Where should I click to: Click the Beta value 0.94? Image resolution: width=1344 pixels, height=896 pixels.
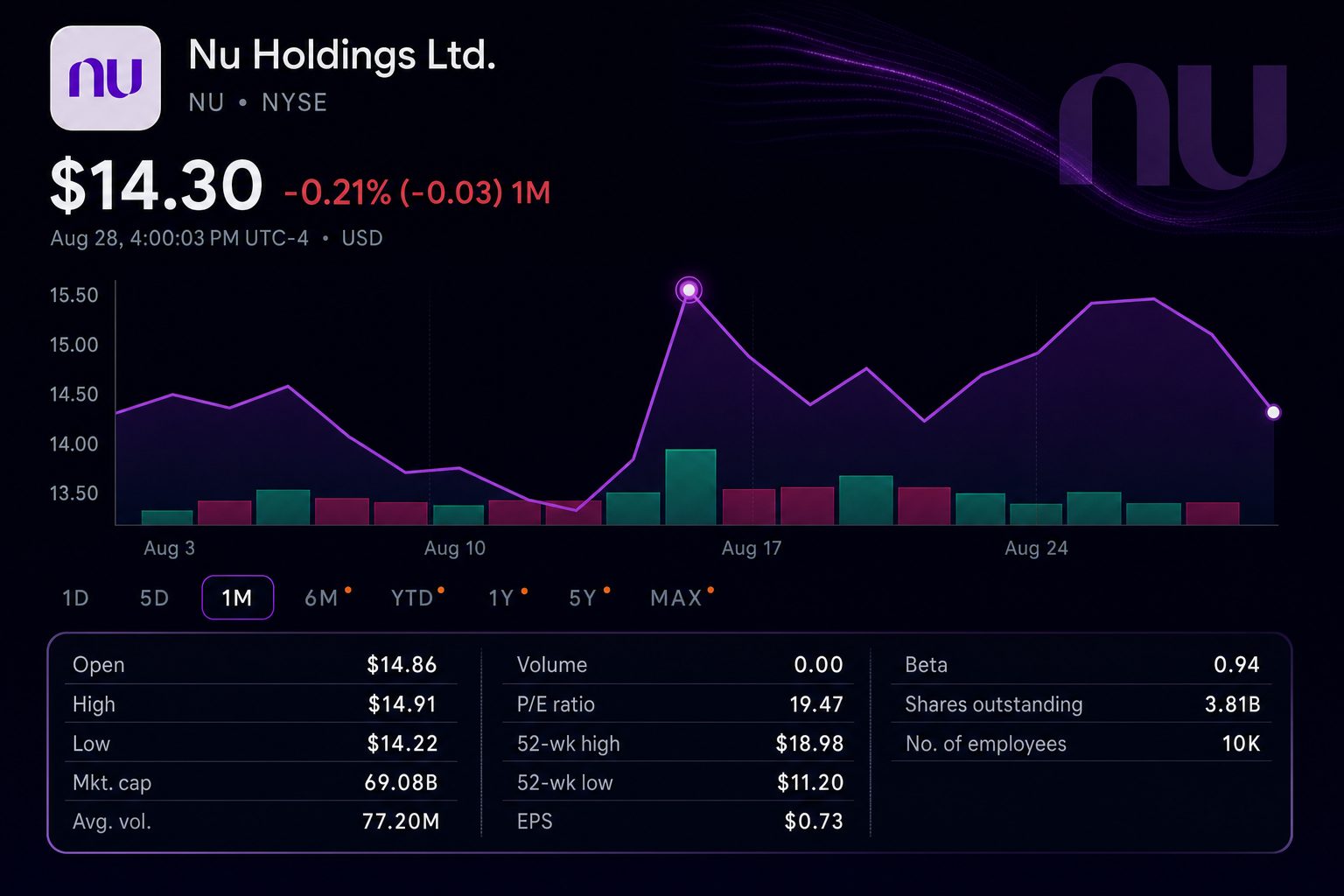[1236, 665]
